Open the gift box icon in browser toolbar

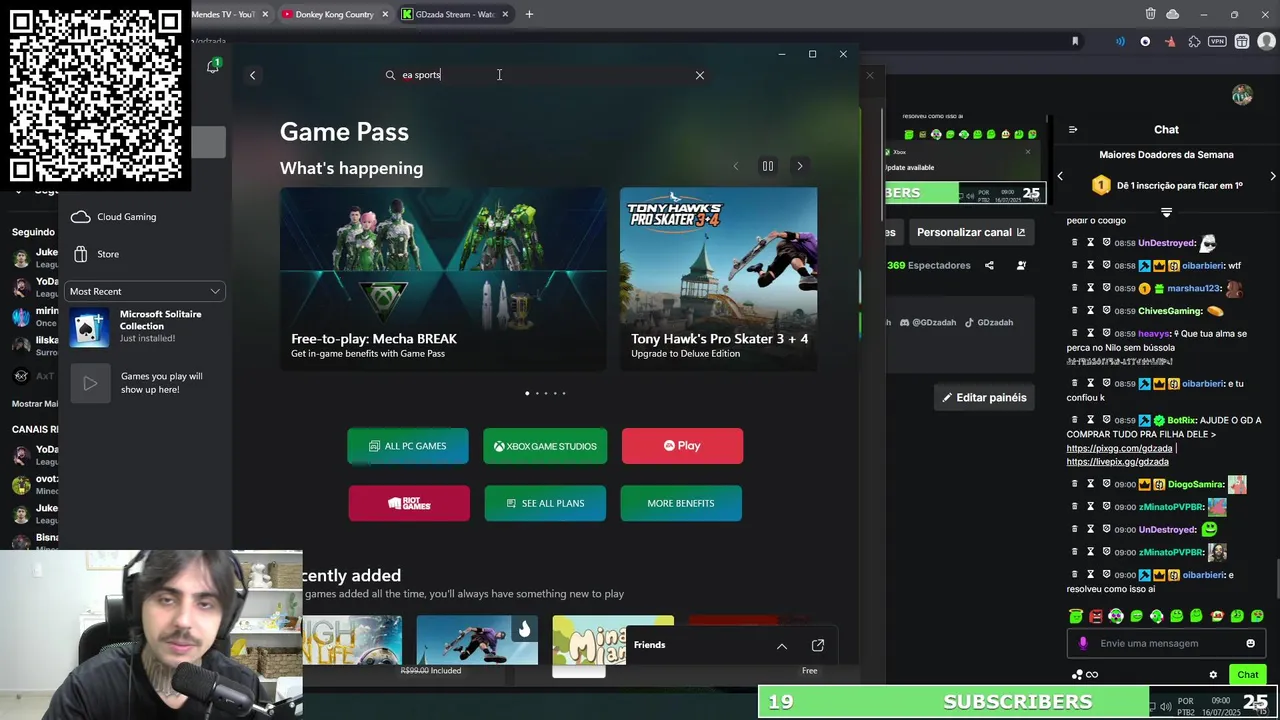click(x=1242, y=41)
